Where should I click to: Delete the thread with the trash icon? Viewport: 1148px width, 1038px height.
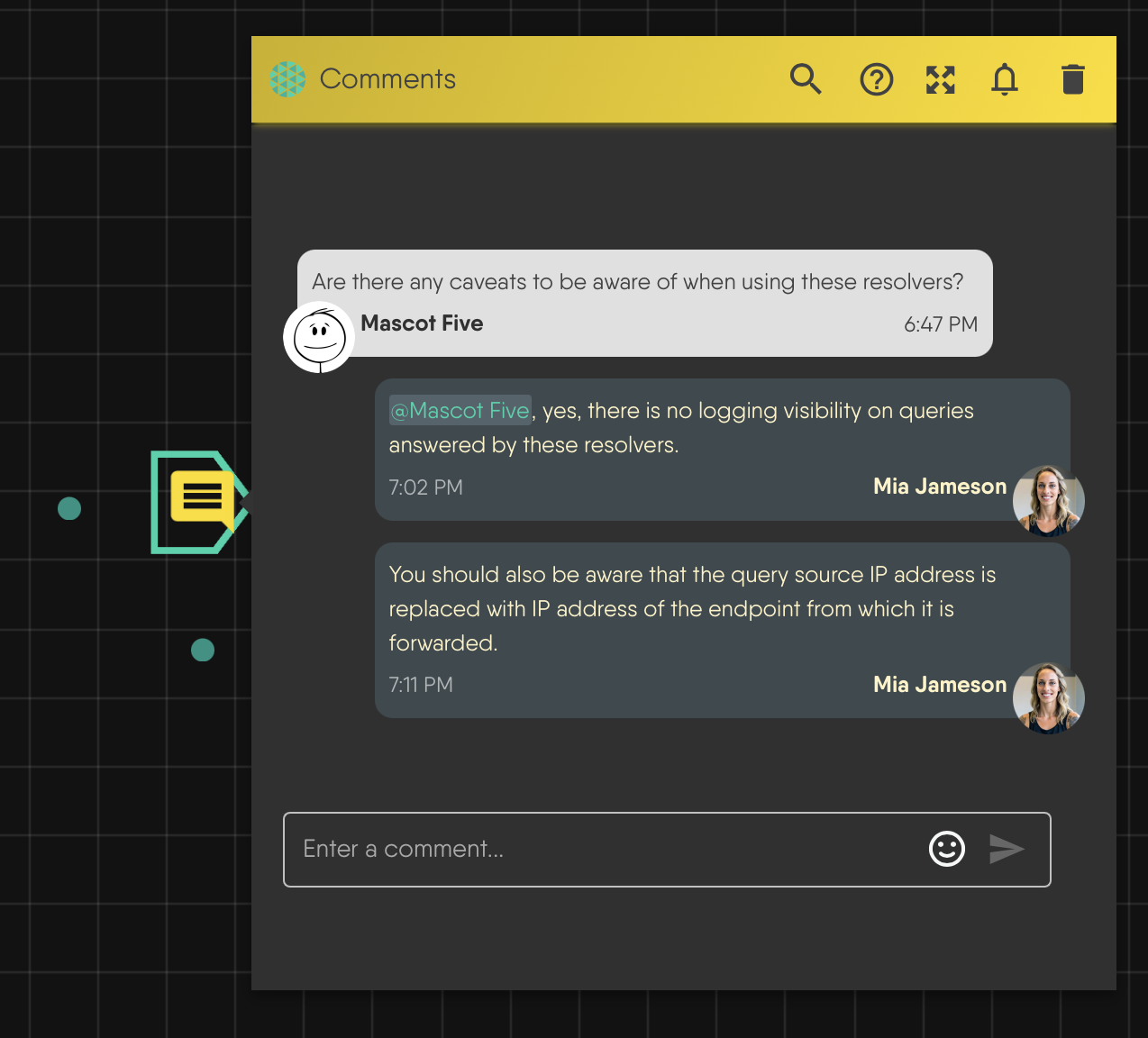pyautogui.click(x=1072, y=79)
